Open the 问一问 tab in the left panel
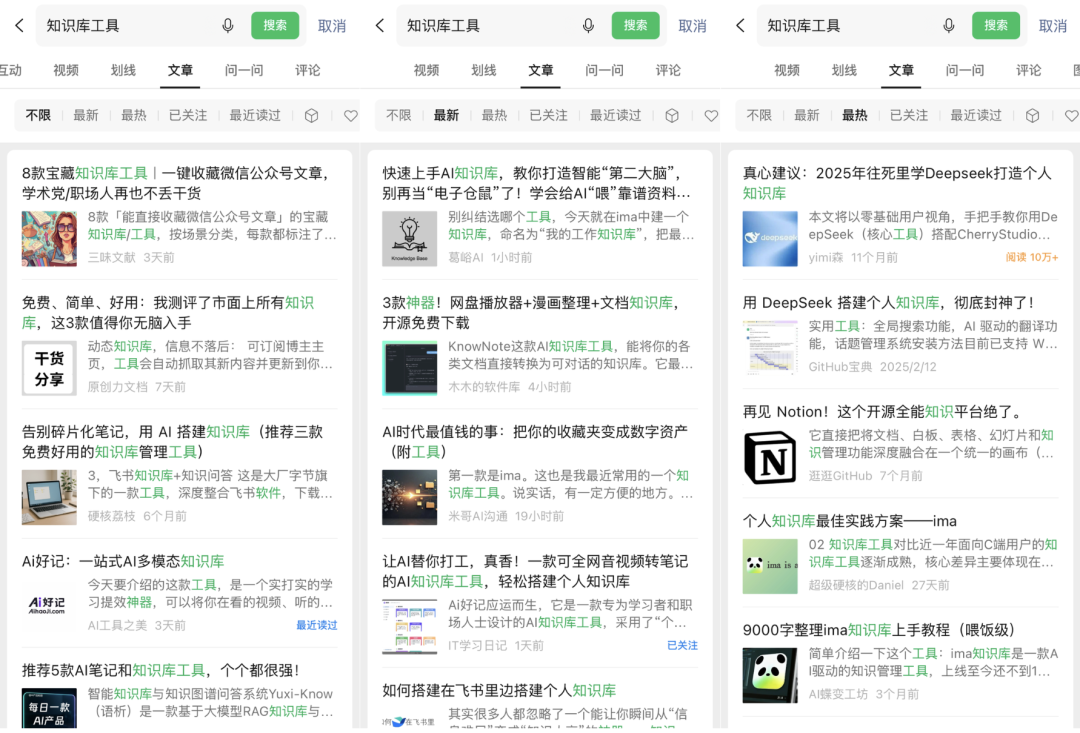Screen dimensions: 1080x733 [244, 70]
